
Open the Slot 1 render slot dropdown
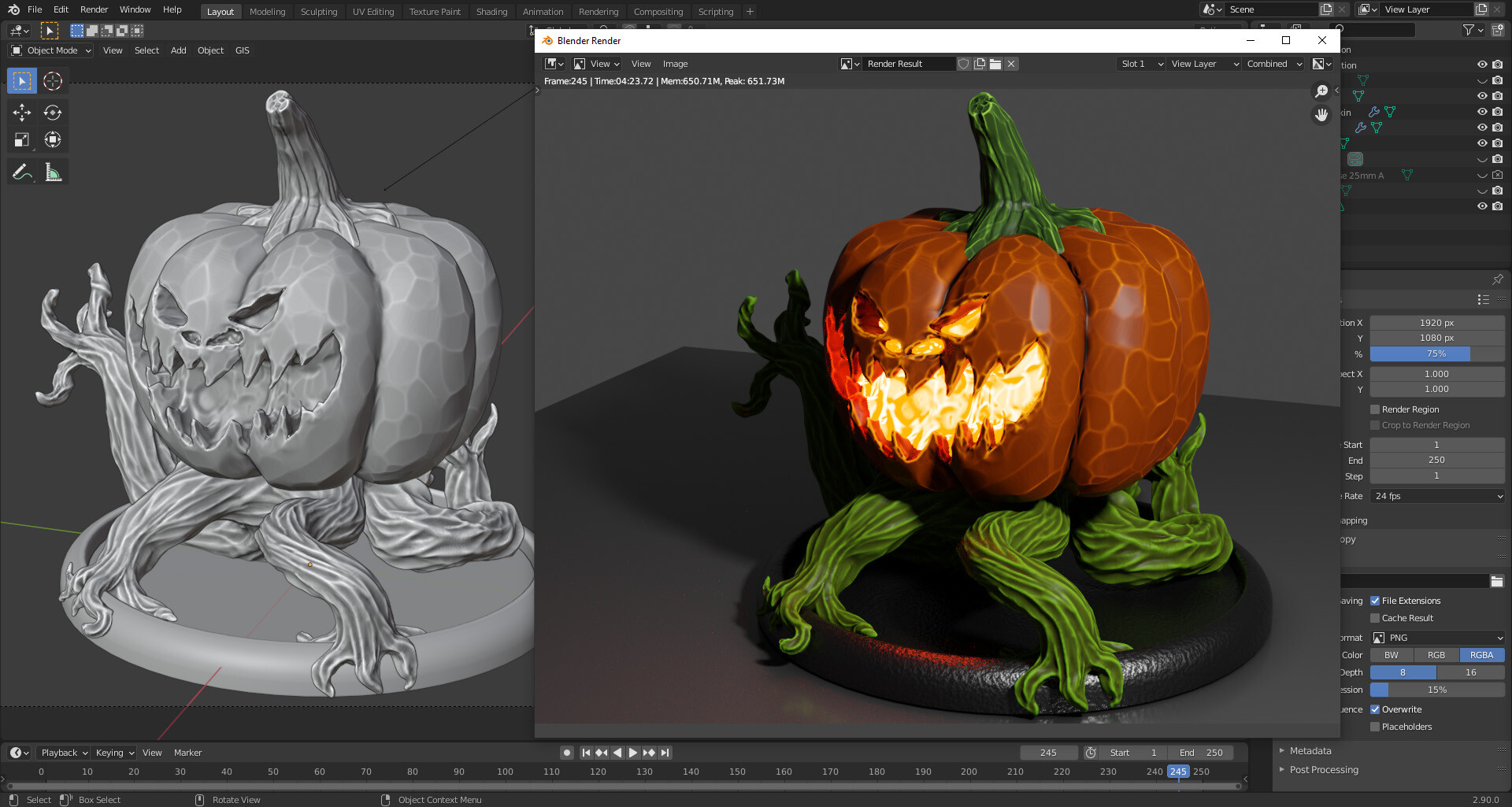click(x=1140, y=64)
